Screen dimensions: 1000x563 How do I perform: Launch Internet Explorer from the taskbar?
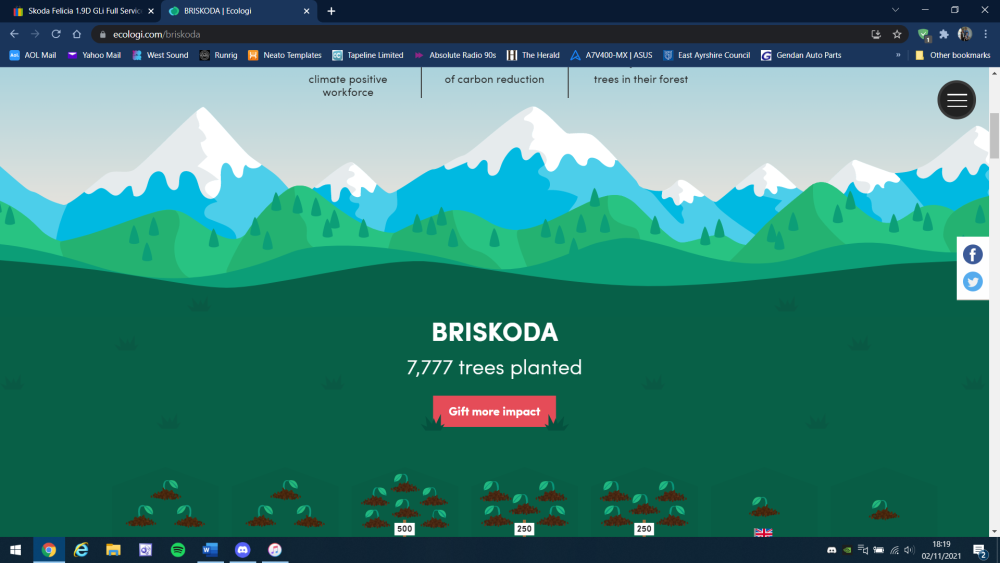coord(81,550)
